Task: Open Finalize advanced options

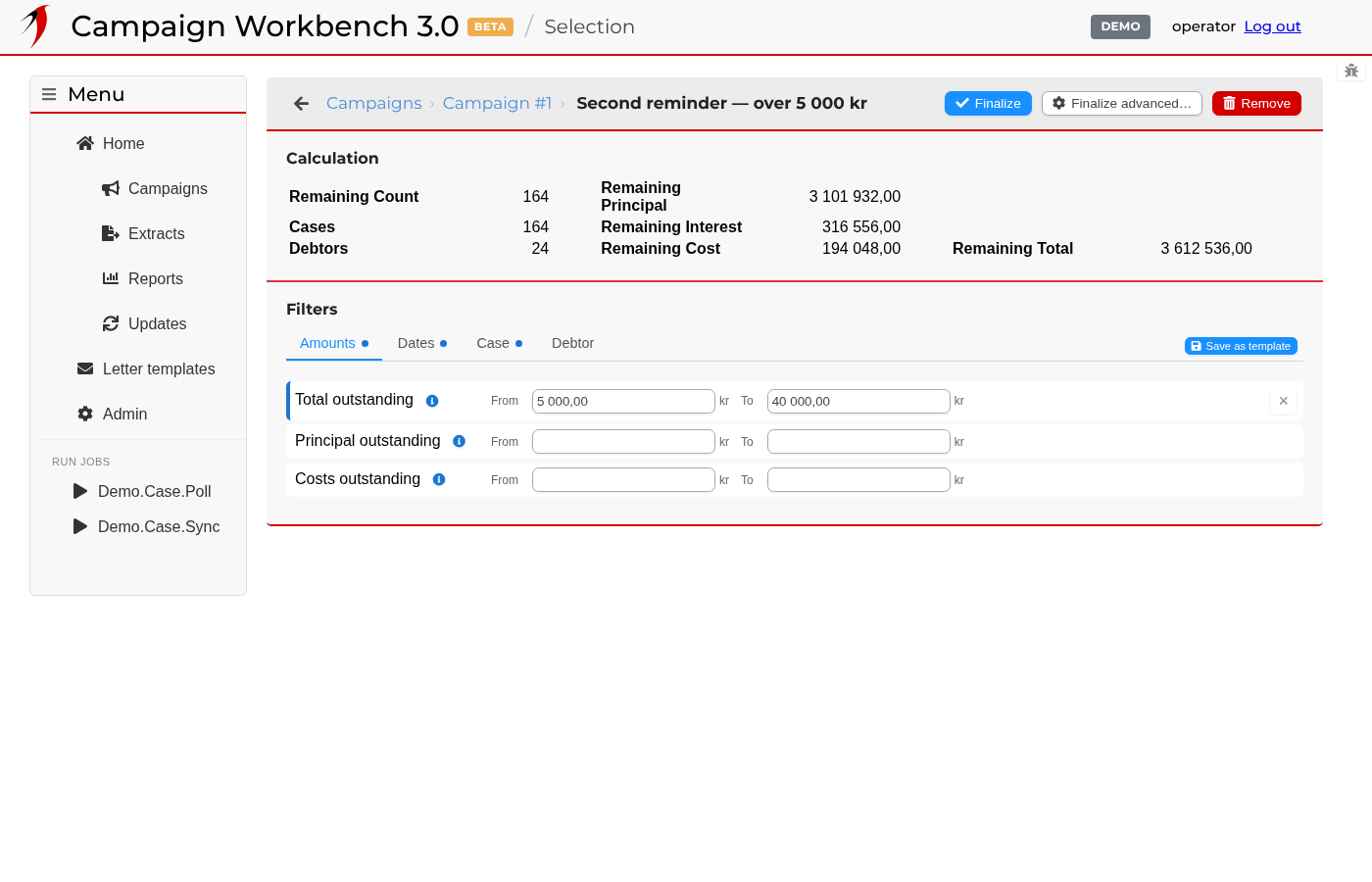Action: 1122,104
